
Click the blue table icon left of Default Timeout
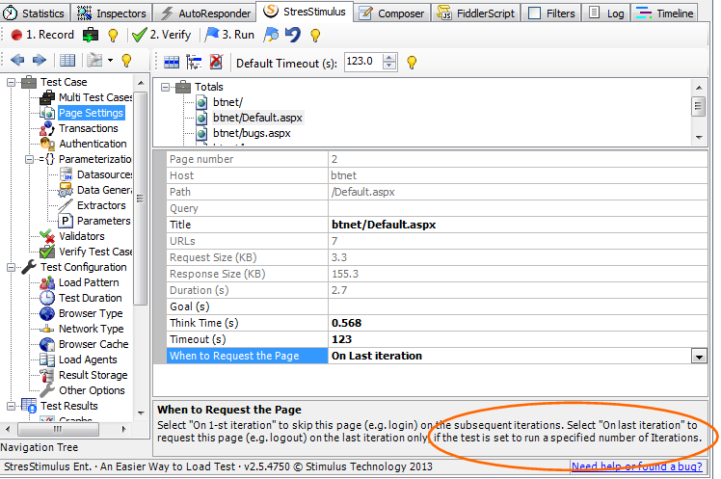[172, 62]
